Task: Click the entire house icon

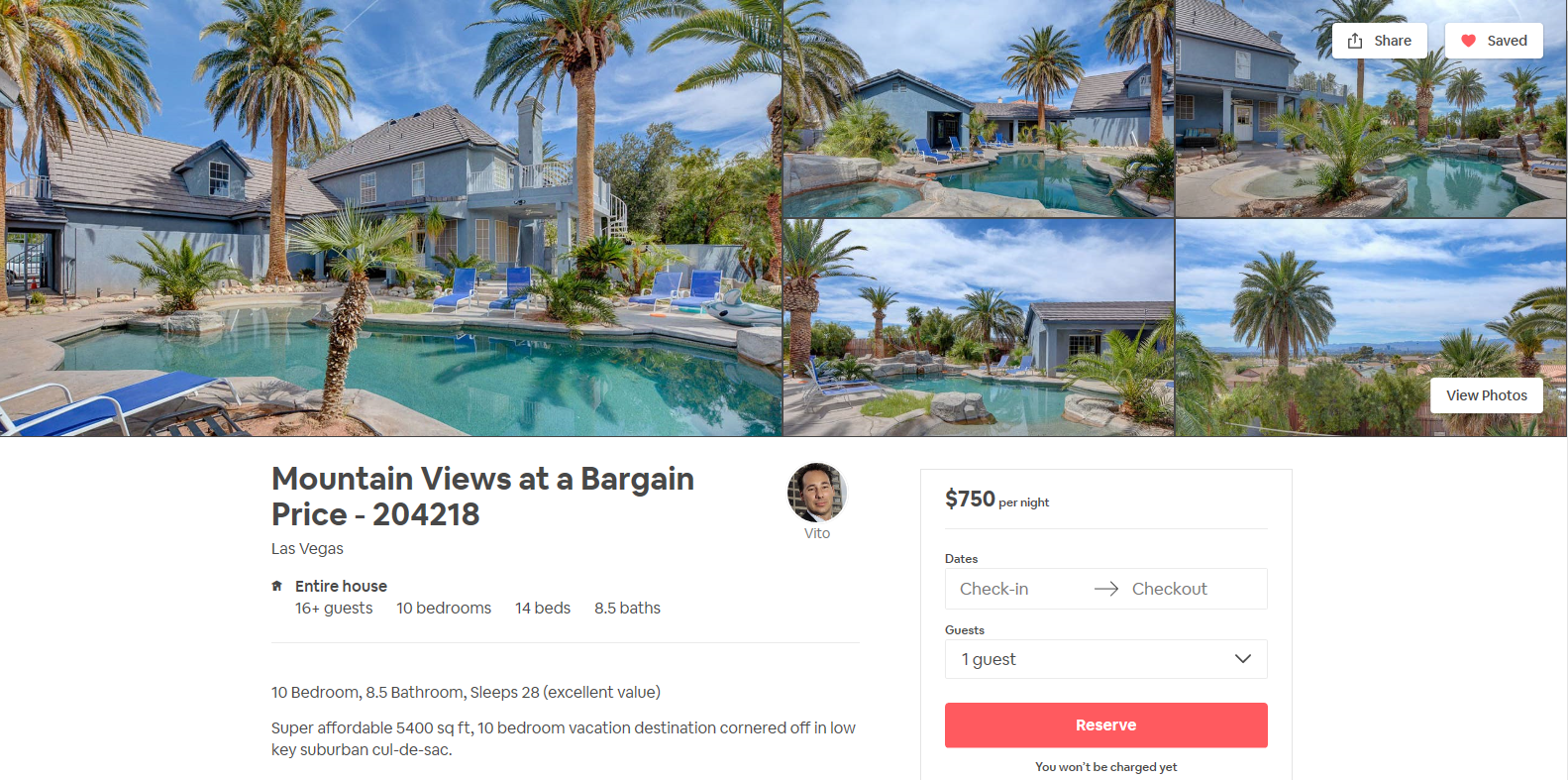Action: pos(277,586)
